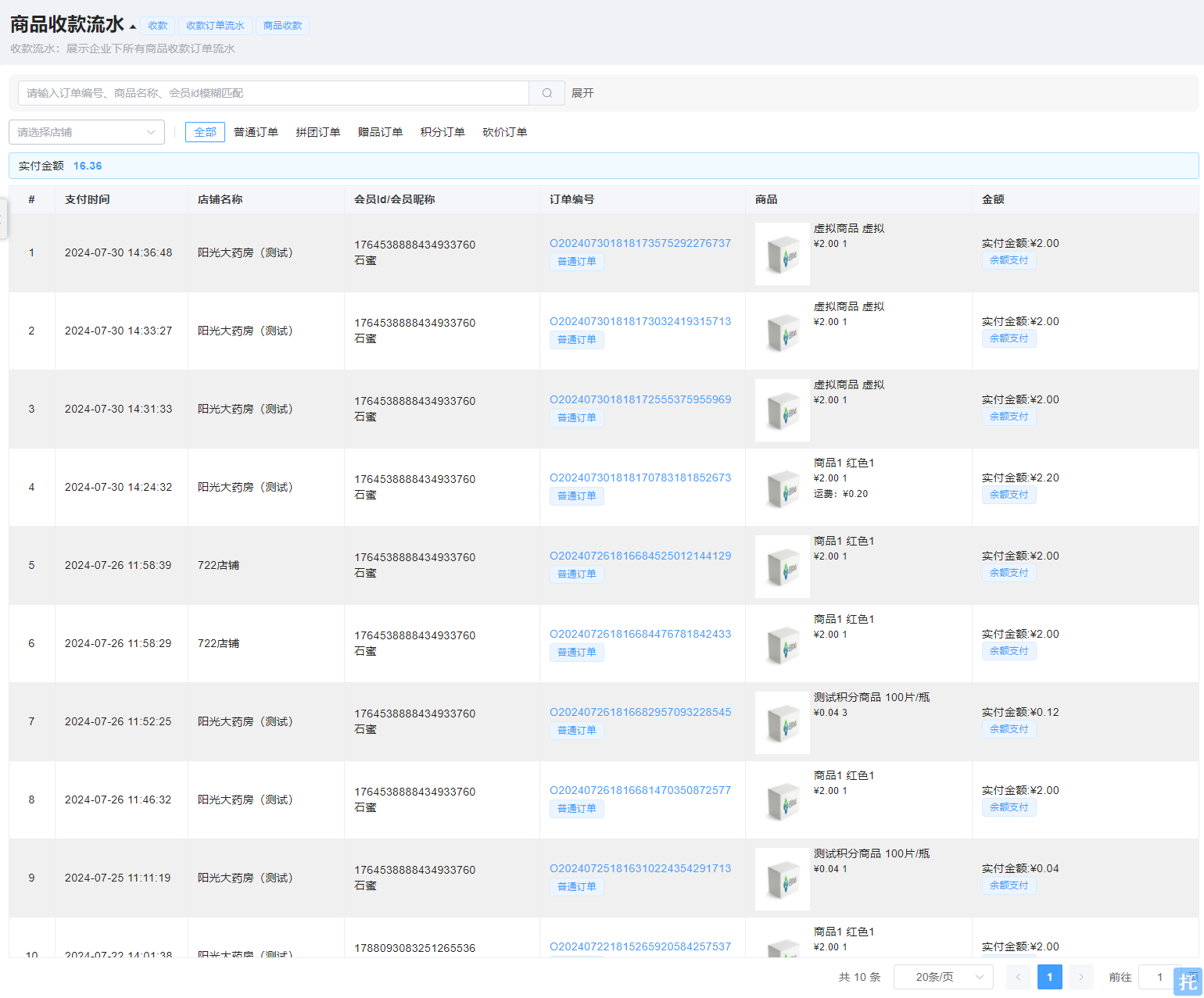Click the 收款订单流水 breadcrumb tag

(x=215, y=26)
